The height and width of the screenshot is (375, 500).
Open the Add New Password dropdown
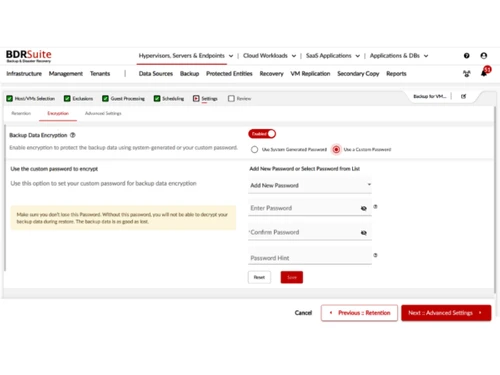pos(310,185)
